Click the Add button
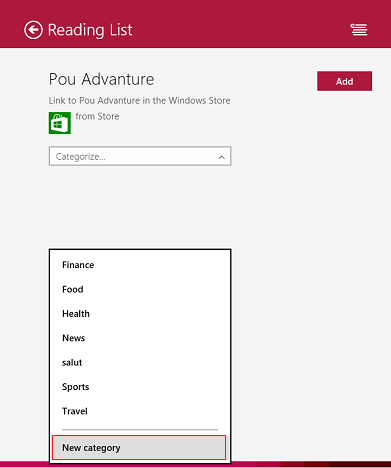391x468 pixels. coord(344,81)
